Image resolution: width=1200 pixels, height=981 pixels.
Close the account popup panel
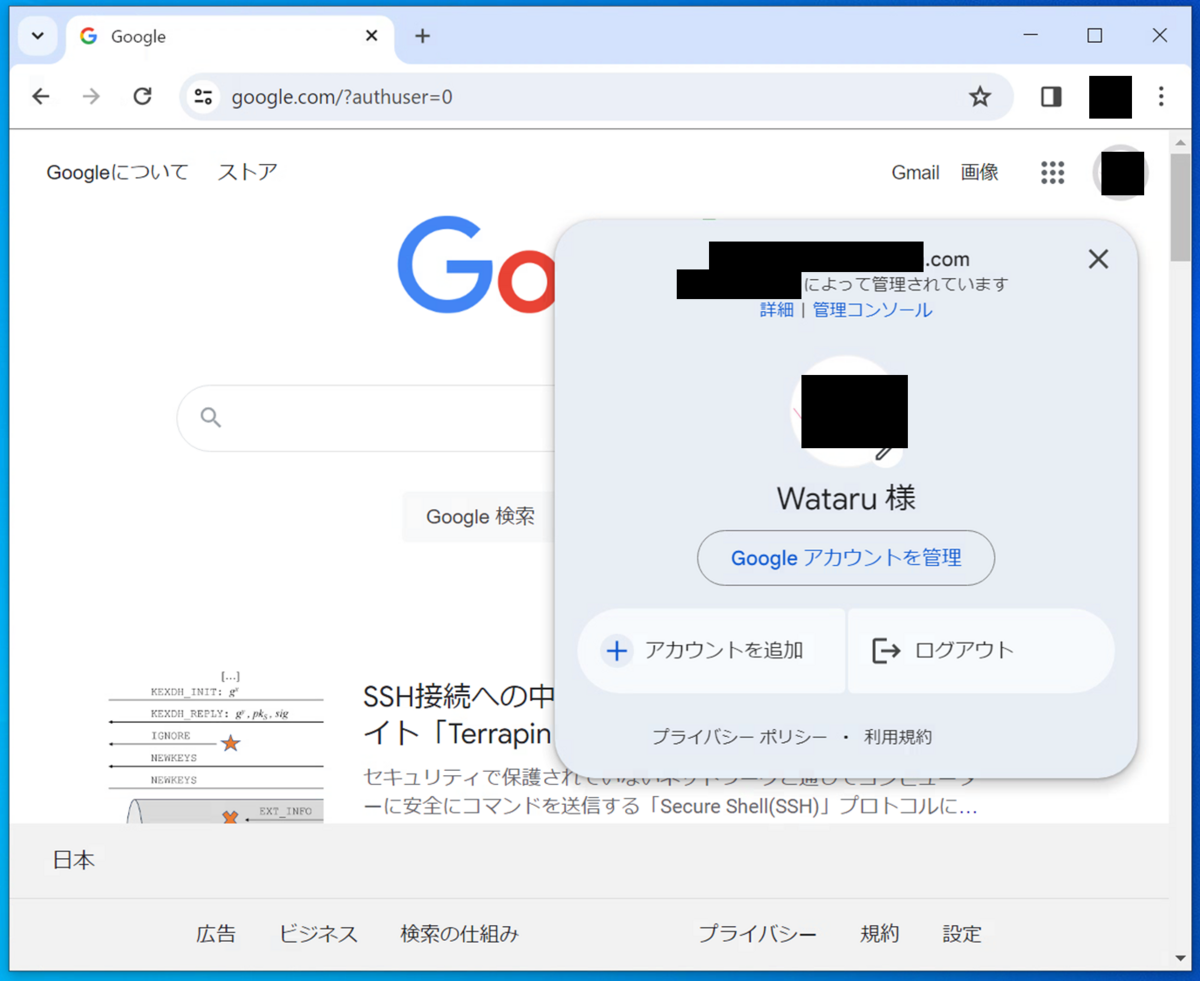pyautogui.click(x=1098, y=259)
